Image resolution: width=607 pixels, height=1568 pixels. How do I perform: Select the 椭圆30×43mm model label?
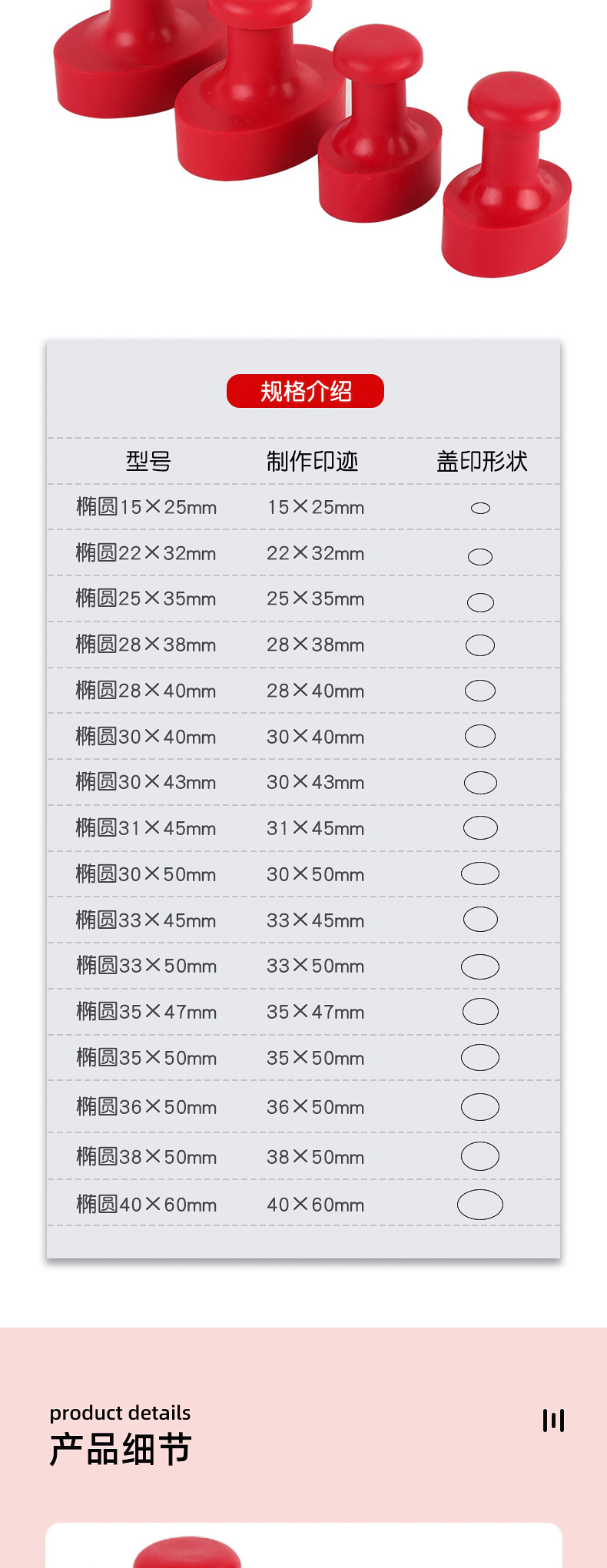click(x=146, y=782)
